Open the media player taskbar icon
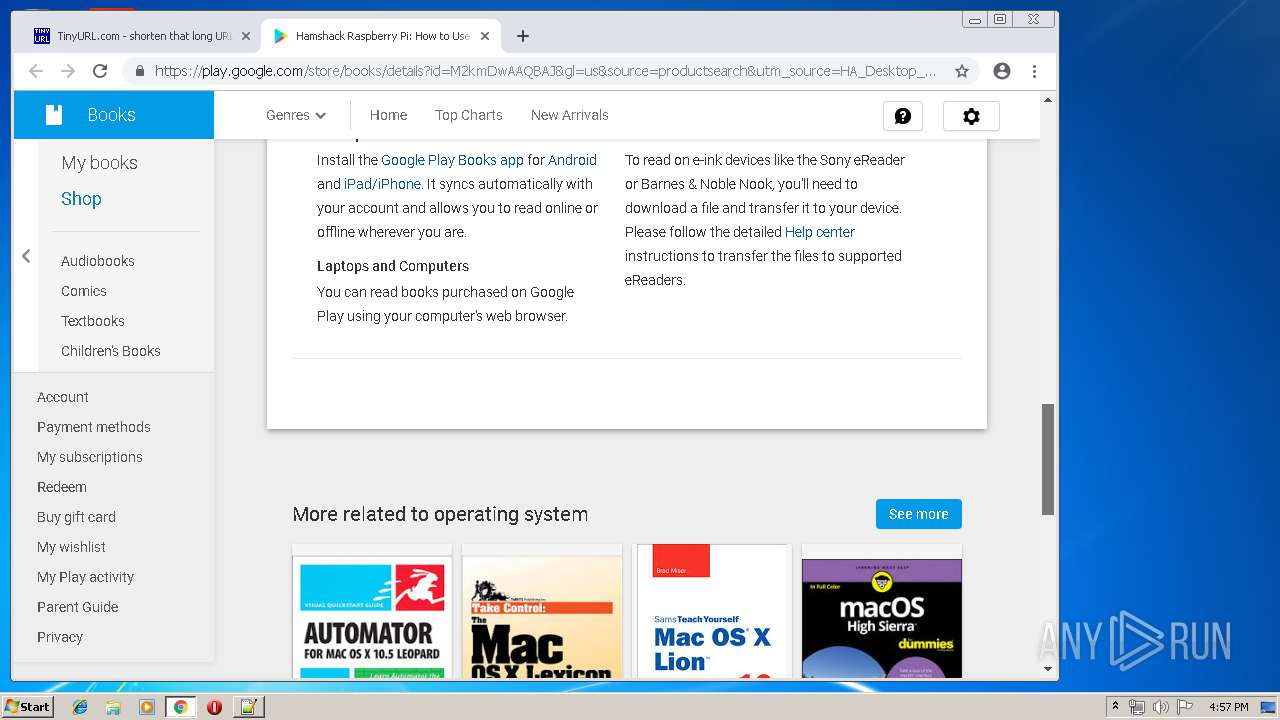 click(147, 707)
